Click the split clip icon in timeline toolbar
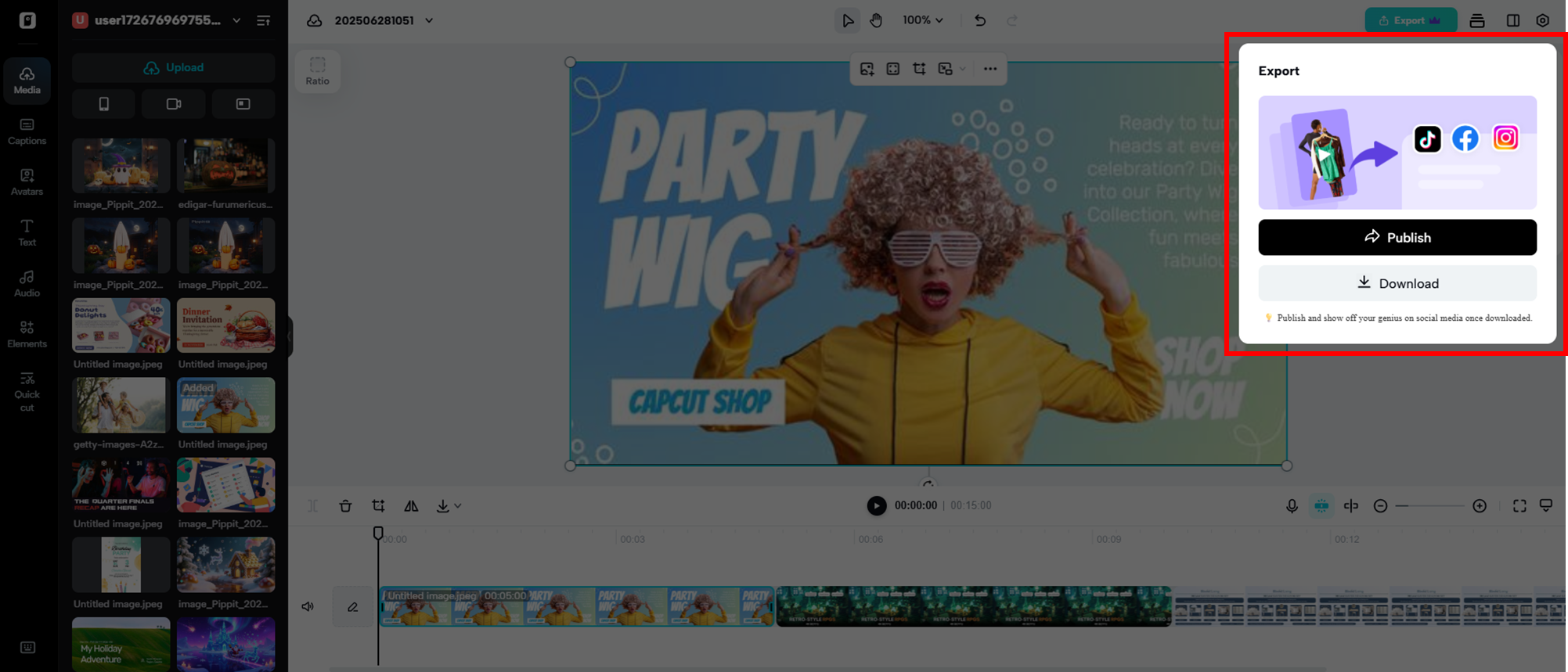1568x672 pixels. pos(313,506)
